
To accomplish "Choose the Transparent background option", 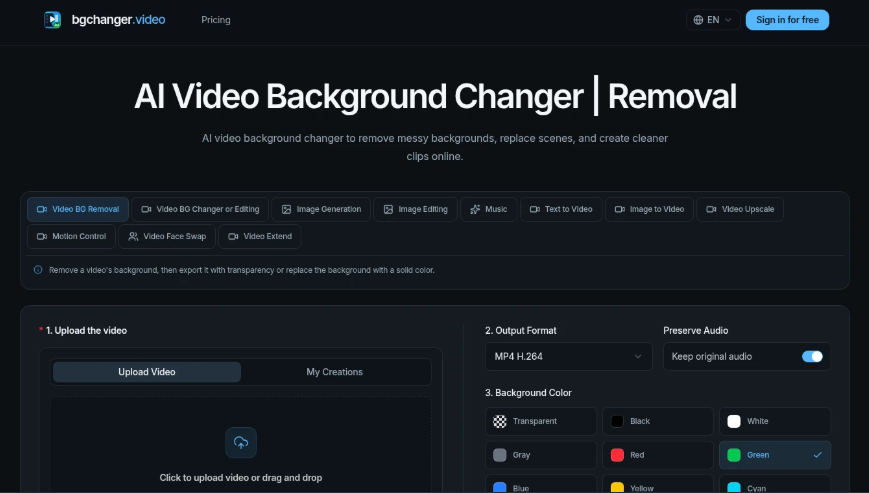I will coord(541,422).
